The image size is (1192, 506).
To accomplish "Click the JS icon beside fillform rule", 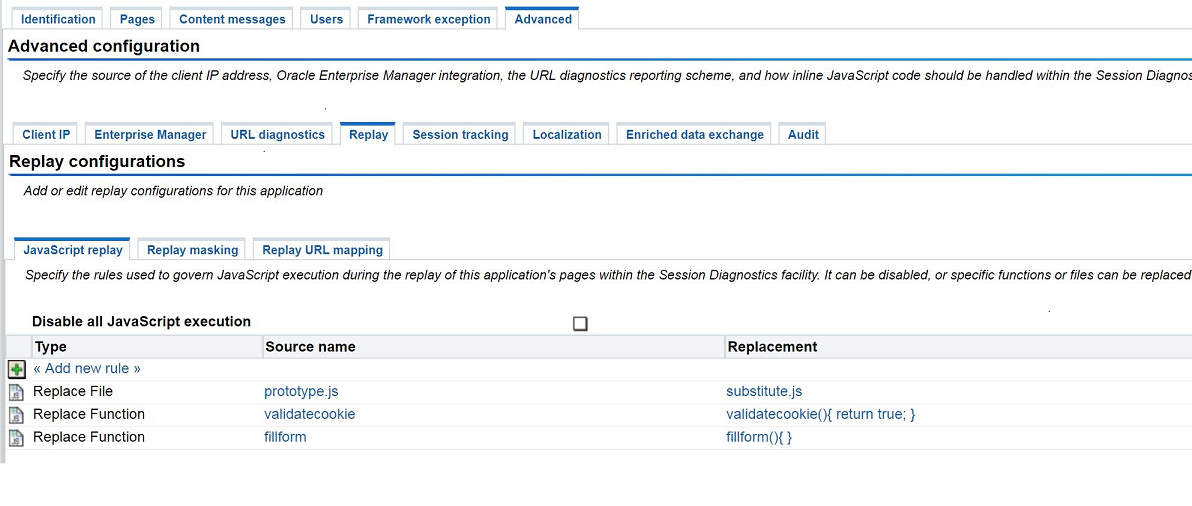I will 16,438.
